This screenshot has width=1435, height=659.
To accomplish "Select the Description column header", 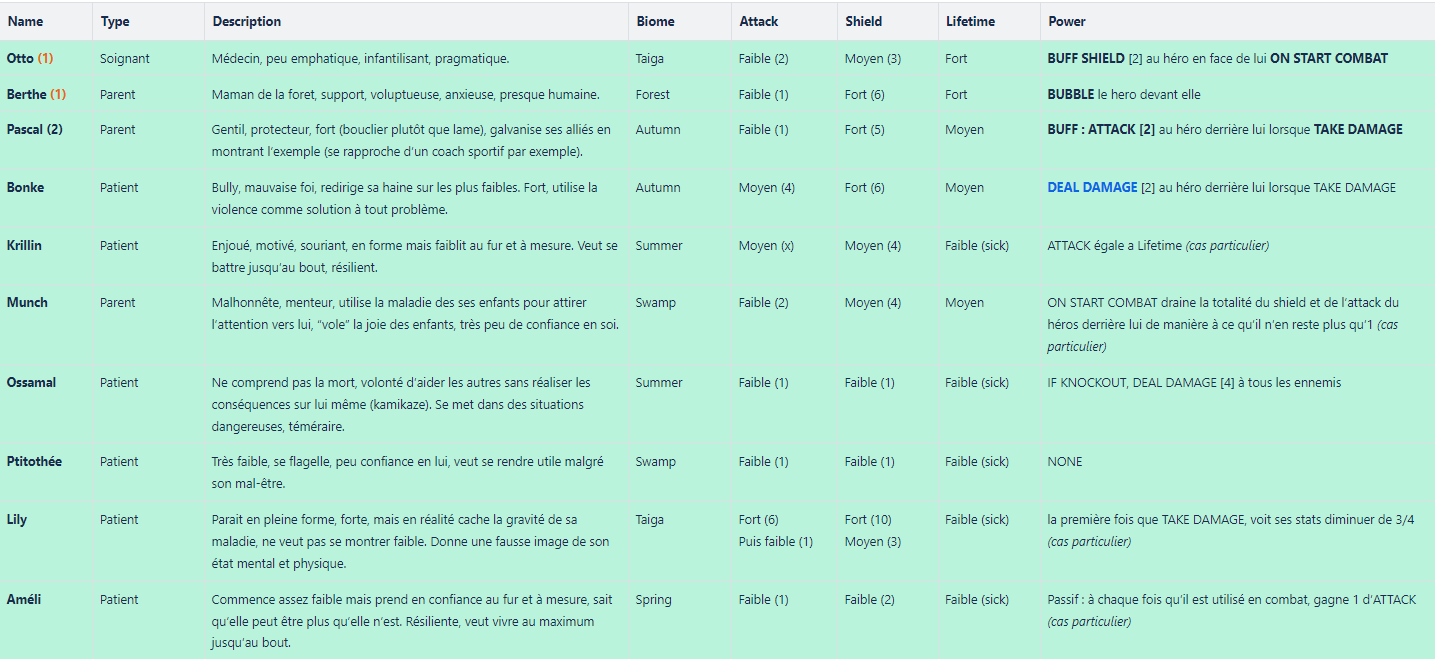I will 247,21.
